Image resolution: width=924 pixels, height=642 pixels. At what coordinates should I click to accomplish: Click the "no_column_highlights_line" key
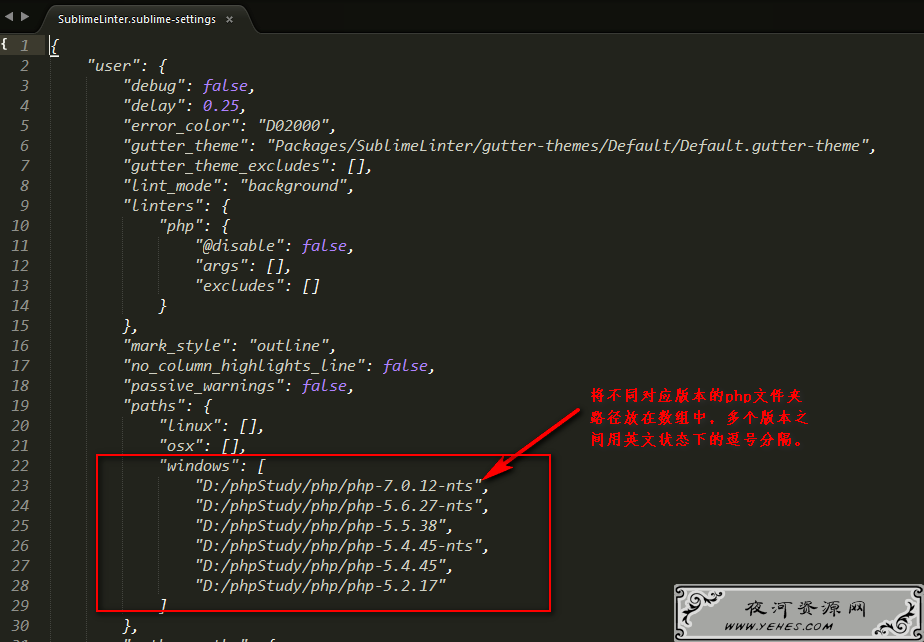pyautogui.click(x=243, y=366)
